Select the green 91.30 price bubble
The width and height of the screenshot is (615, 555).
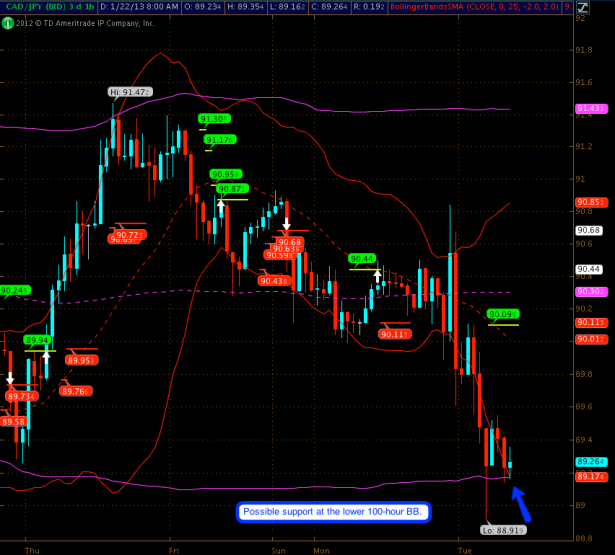point(214,118)
